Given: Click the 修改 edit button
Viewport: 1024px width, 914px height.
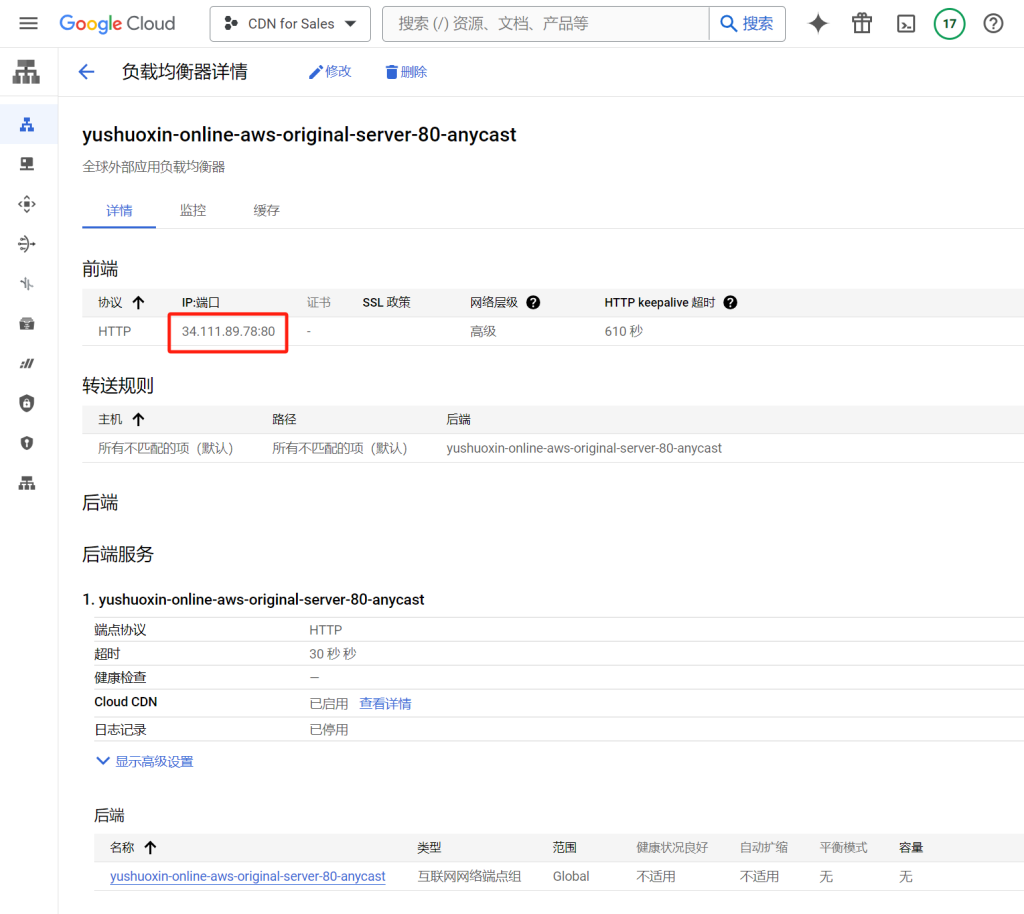Looking at the screenshot, I should 330,72.
